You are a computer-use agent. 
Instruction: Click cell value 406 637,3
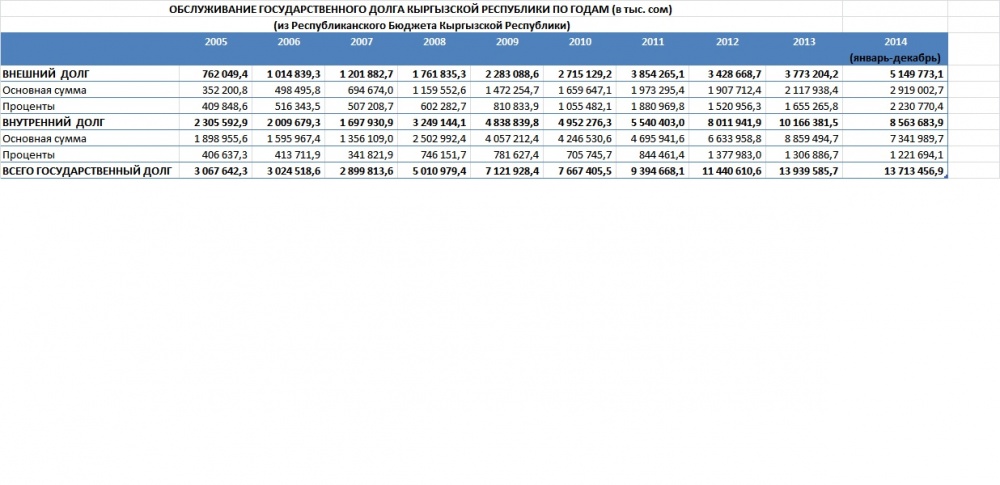[225, 154]
